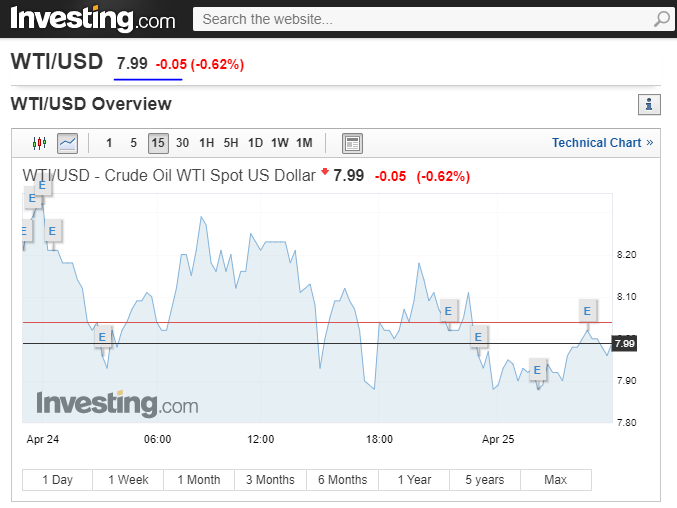Click the search magnifier icon
This screenshot has height=508, width=677.
[x=661, y=19]
